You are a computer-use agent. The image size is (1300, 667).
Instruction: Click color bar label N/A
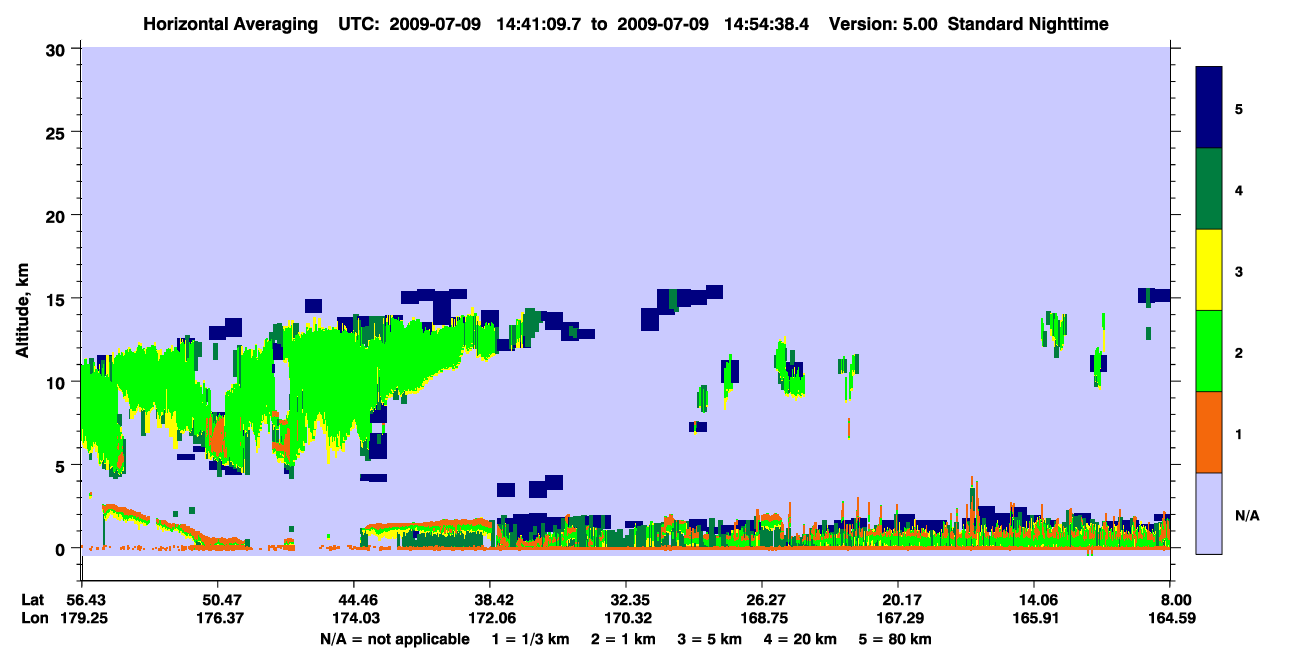click(x=1246, y=515)
